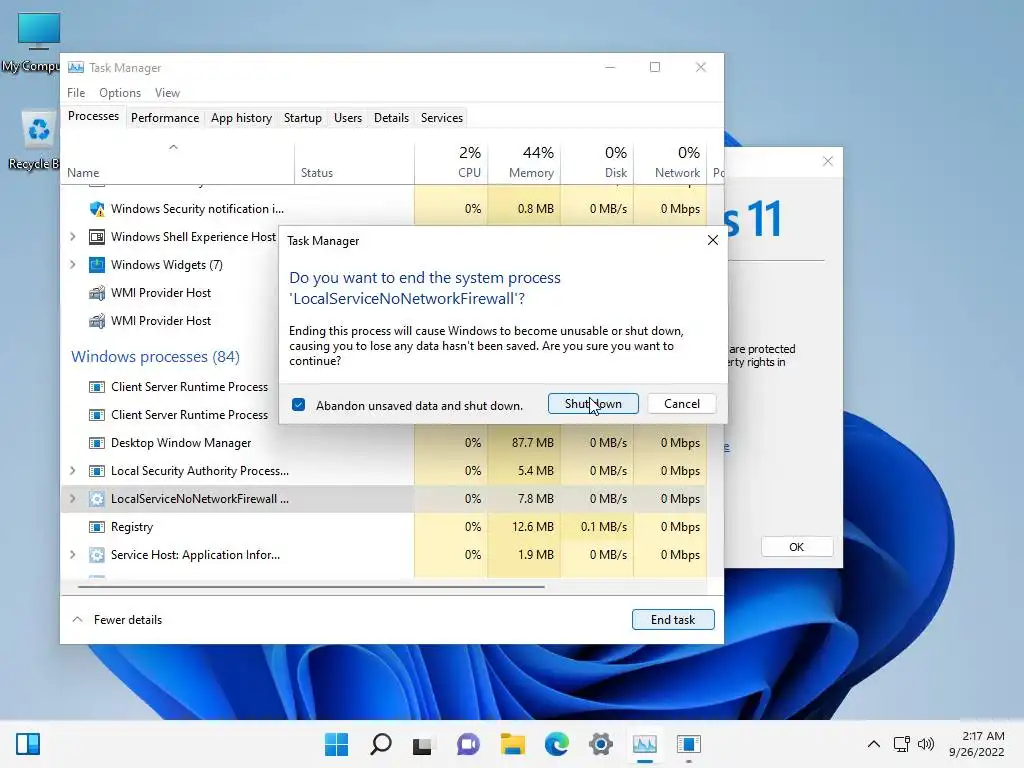1024x768 pixels.
Task: Click the Desktop Window Manager icon
Action: (97, 443)
